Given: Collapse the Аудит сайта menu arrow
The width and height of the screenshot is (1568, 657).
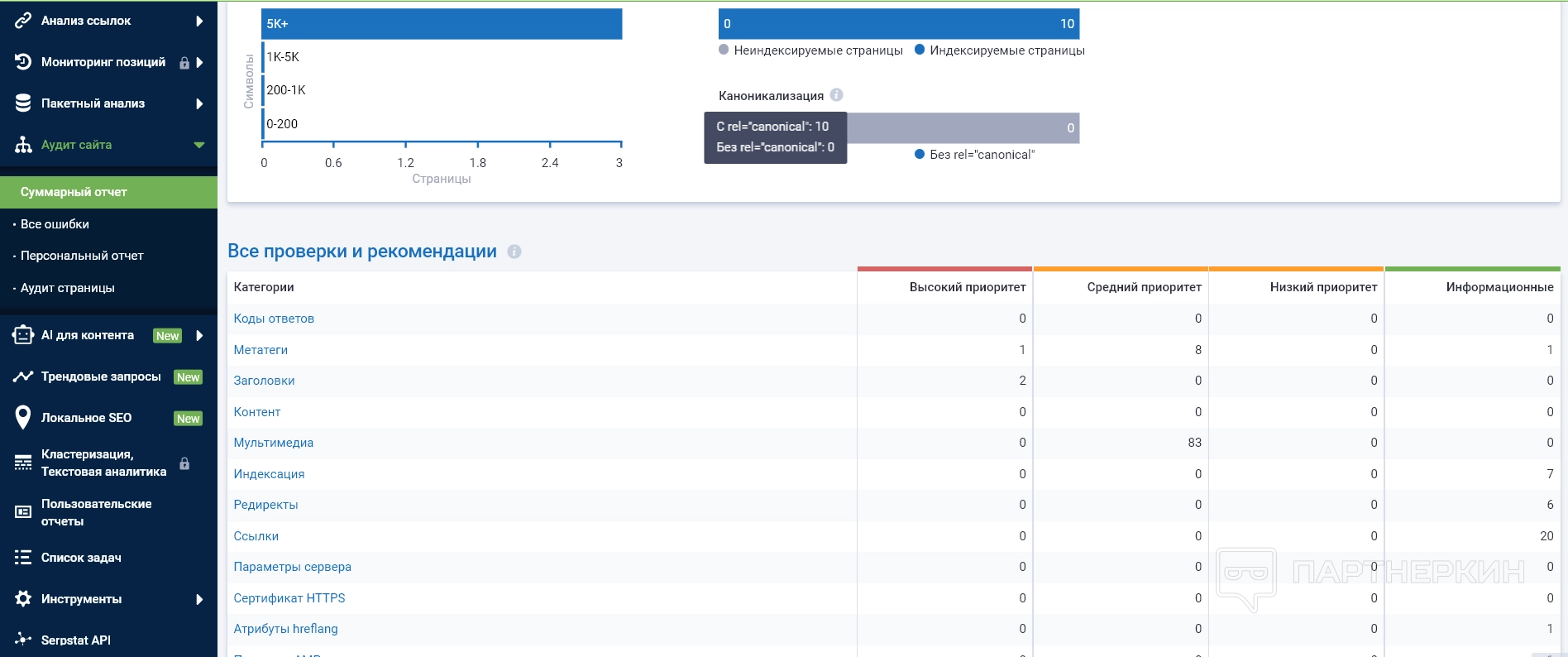Looking at the screenshot, I should (199, 145).
